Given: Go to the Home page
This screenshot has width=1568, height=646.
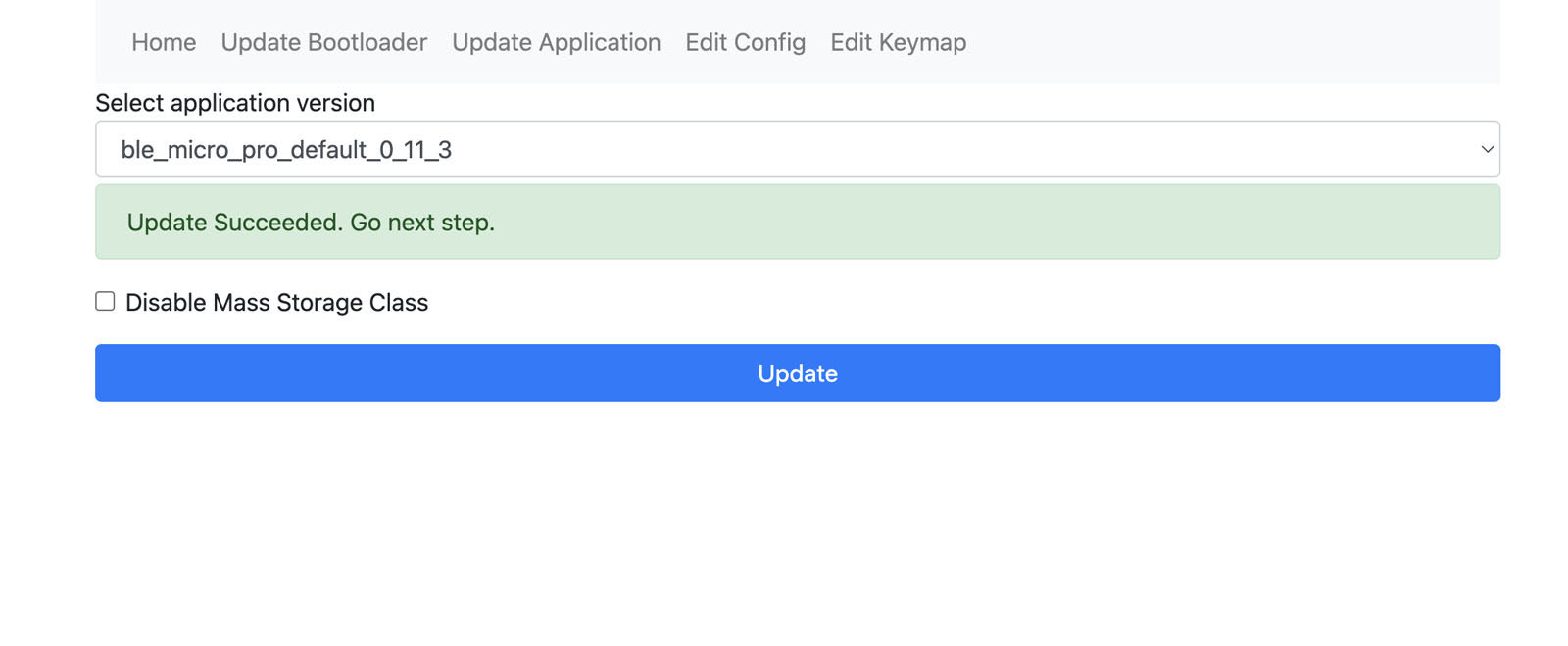Looking at the screenshot, I should [x=164, y=42].
